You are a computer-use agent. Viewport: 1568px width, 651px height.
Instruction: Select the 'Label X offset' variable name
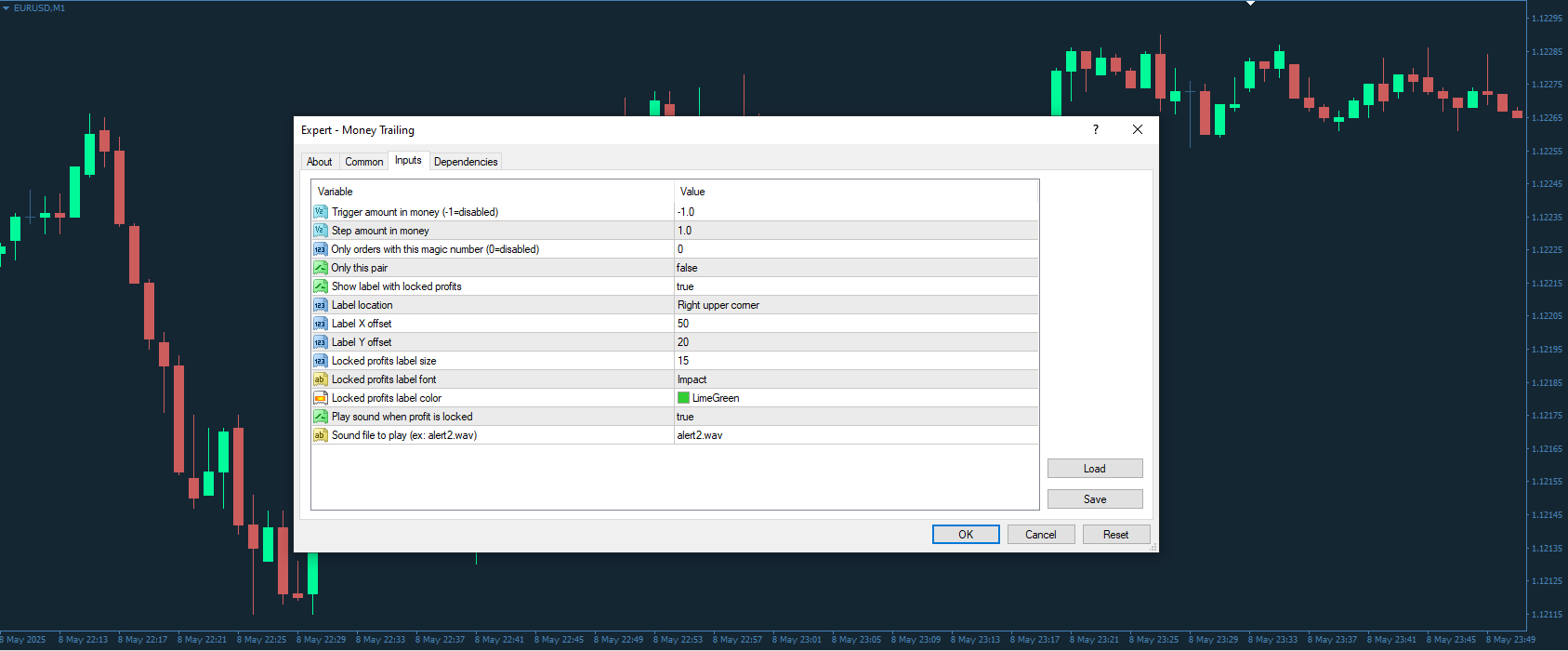pos(362,324)
